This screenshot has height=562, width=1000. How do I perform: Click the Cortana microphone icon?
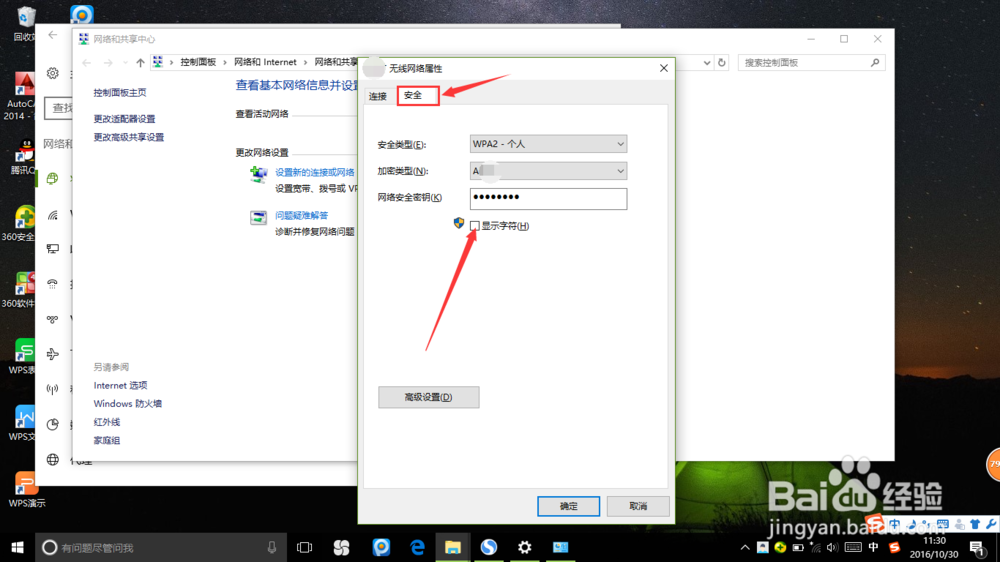click(272, 547)
